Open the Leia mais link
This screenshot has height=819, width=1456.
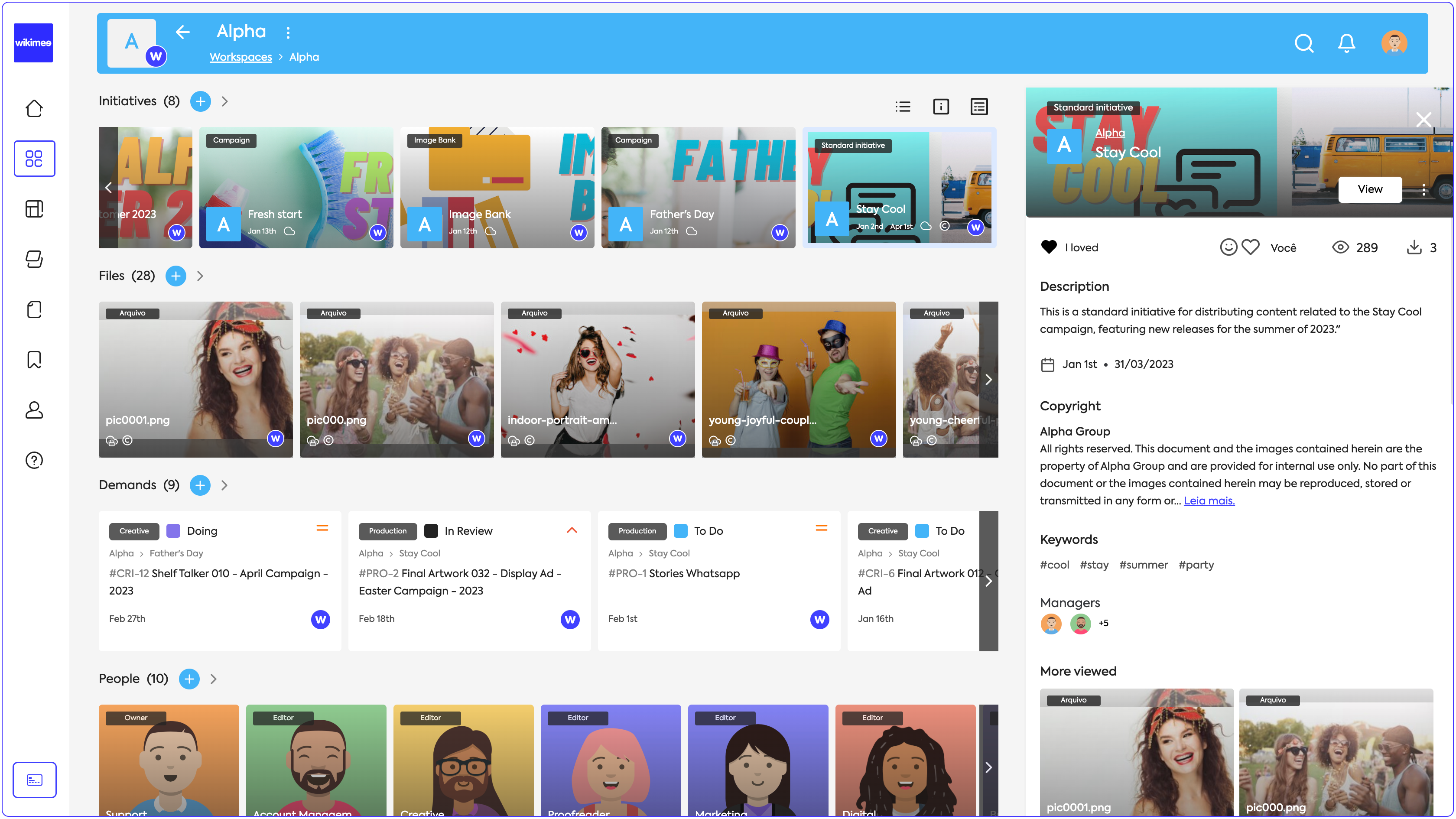click(x=1209, y=500)
